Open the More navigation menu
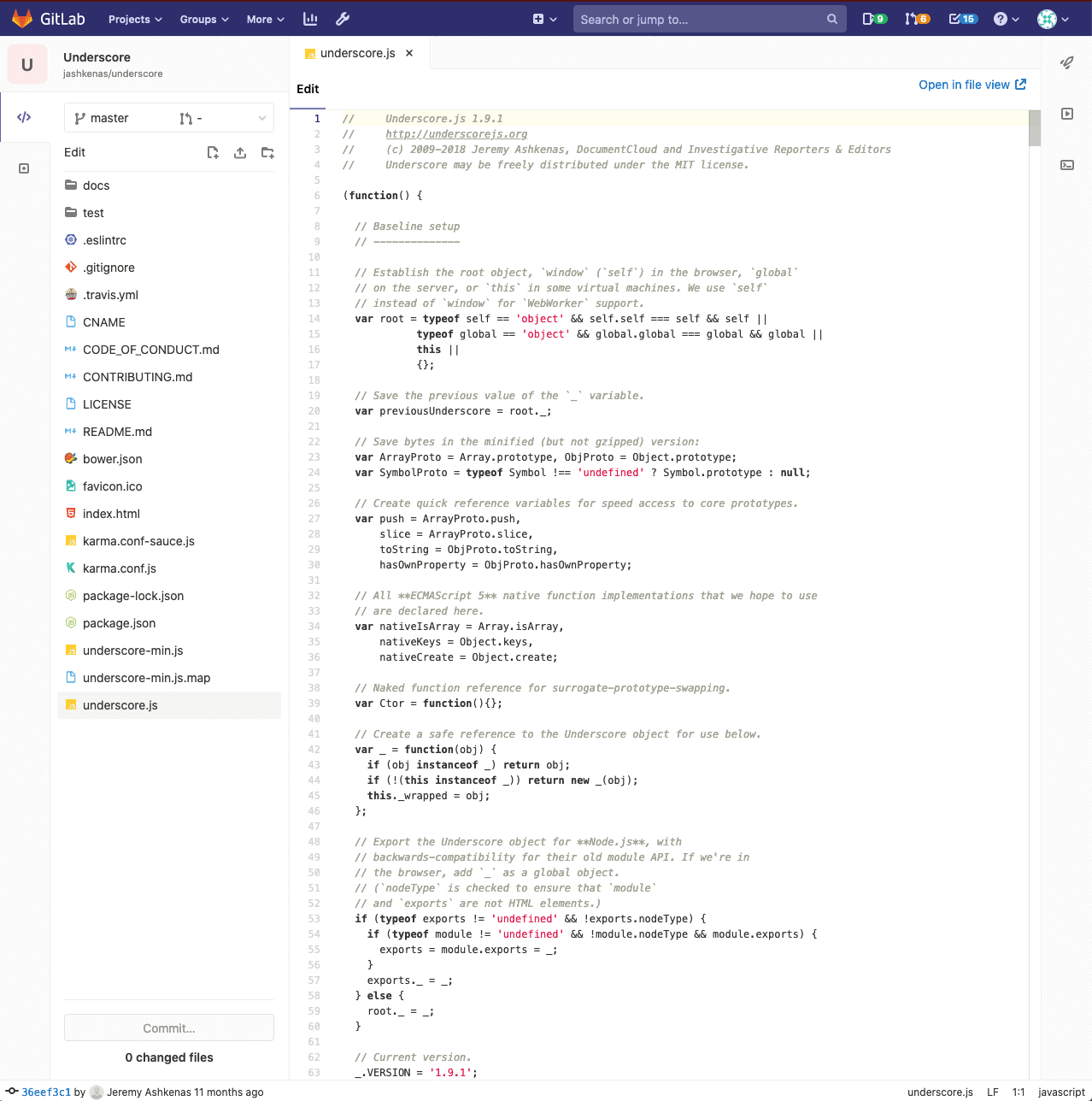This screenshot has width=1092, height=1101. [265, 18]
